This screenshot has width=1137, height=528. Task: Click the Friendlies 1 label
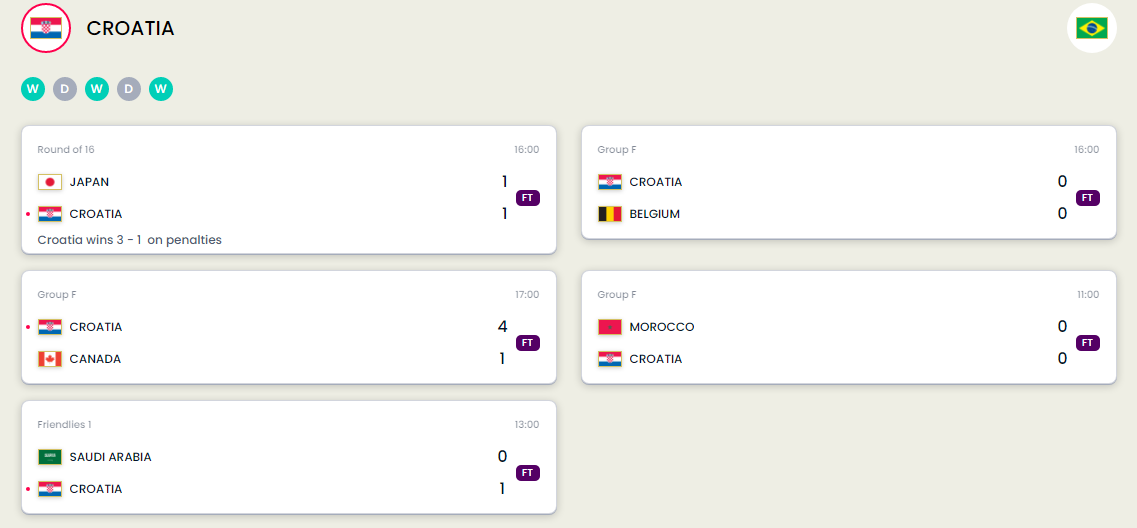click(65, 425)
